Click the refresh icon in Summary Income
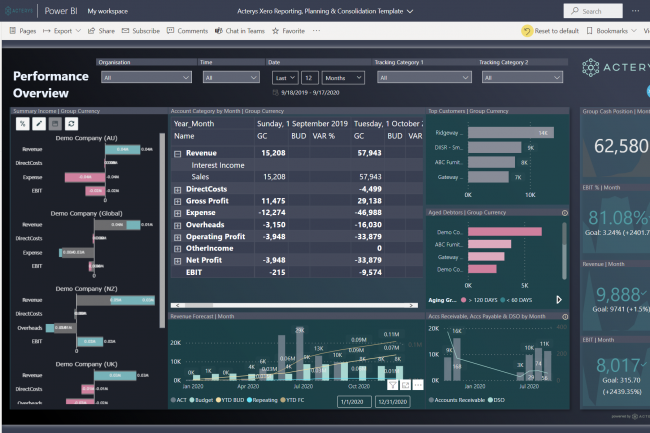 71,123
